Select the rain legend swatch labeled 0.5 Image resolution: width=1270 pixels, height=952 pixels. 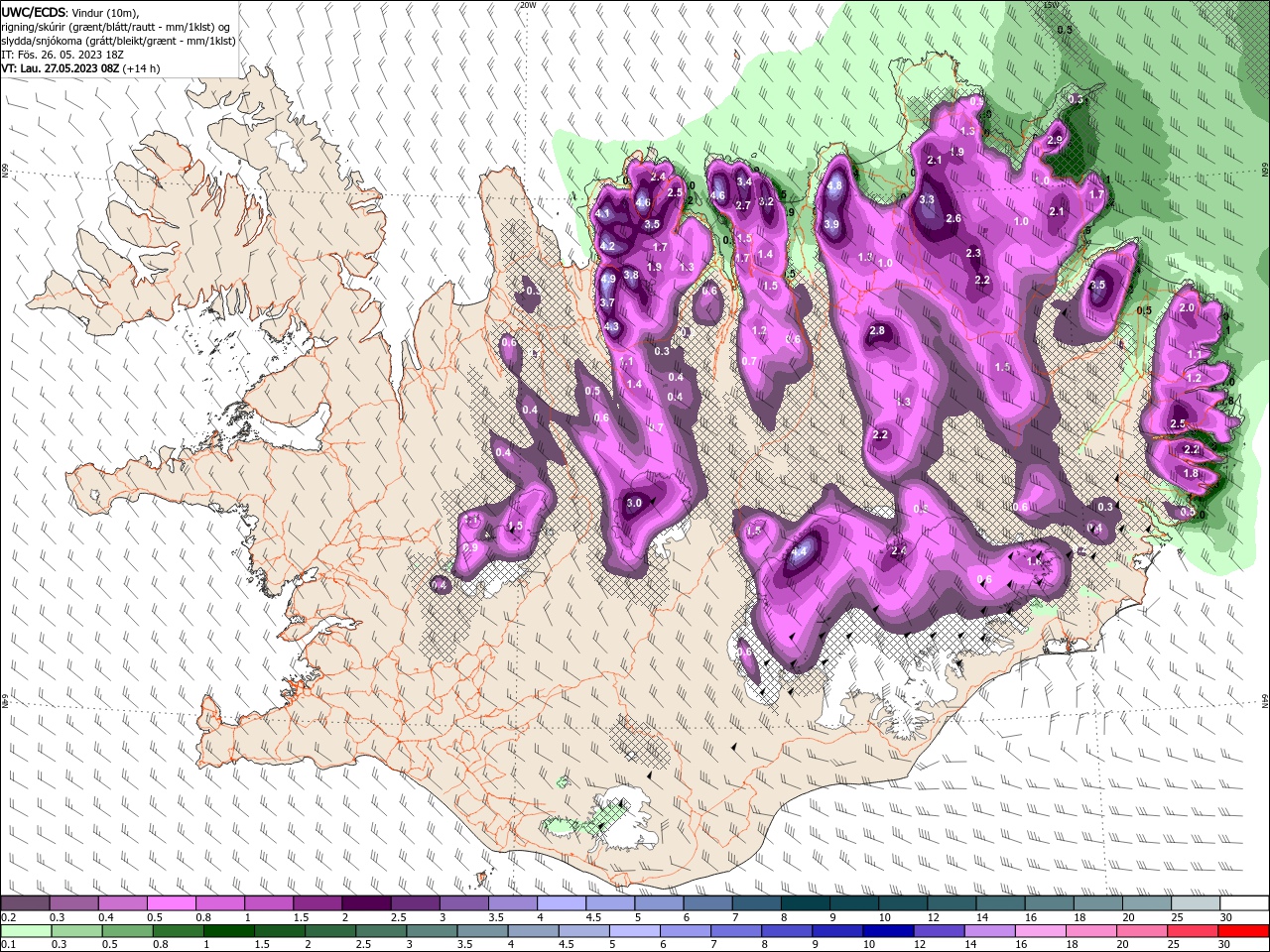pyautogui.click(x=128, y=931)
